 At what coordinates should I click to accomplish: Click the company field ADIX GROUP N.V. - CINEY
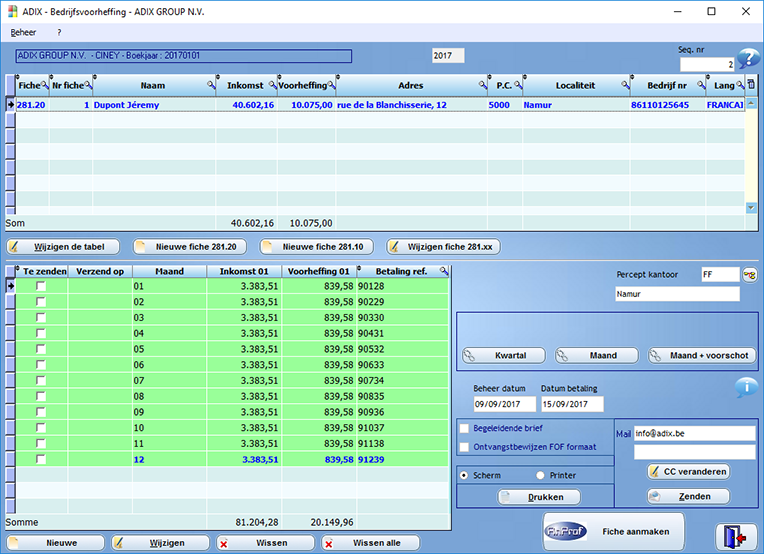(x=183, y=56)
